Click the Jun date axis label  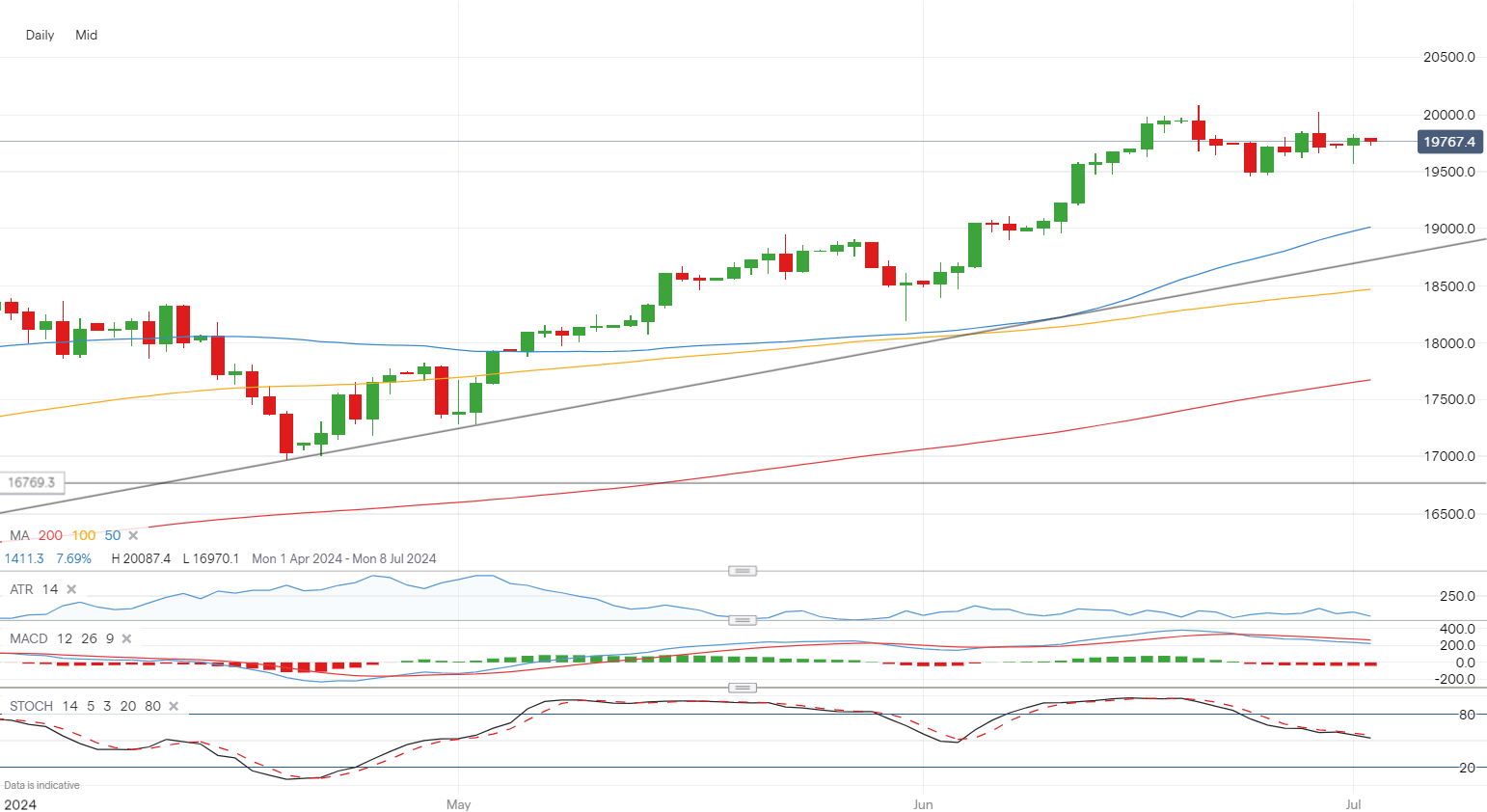tap(924, 804)
